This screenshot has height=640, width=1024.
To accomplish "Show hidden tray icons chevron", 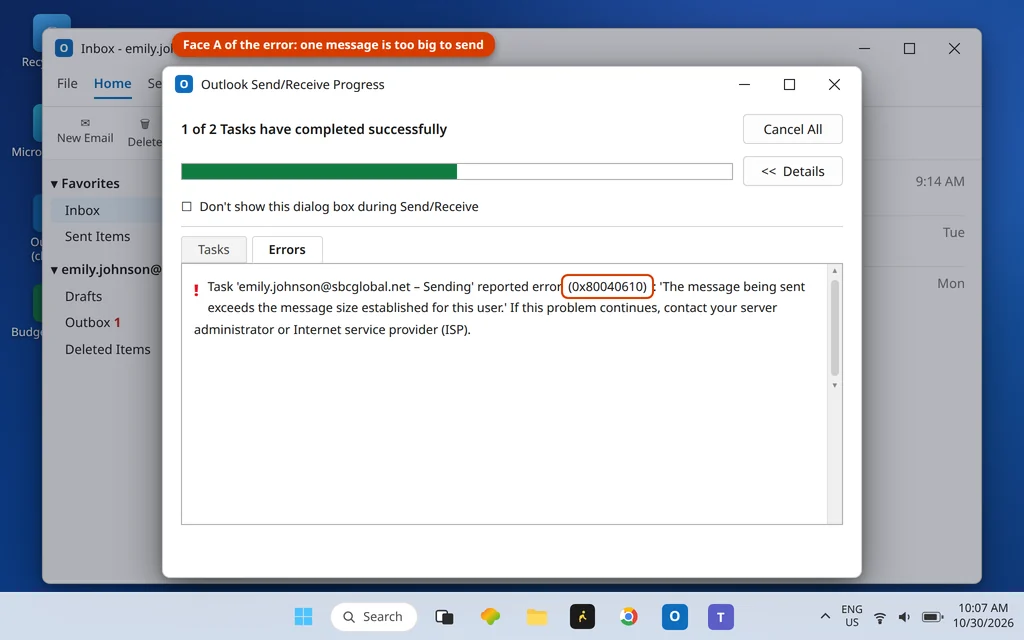I will 825,616.
